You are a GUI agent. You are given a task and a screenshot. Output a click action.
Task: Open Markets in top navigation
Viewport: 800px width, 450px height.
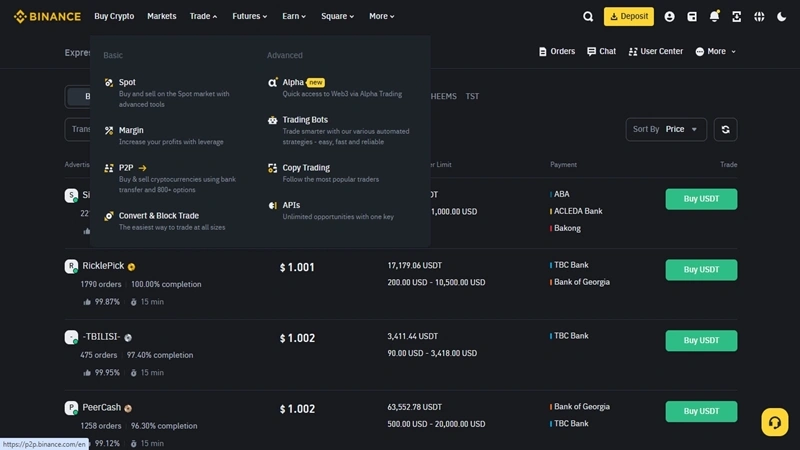point(162,16)
